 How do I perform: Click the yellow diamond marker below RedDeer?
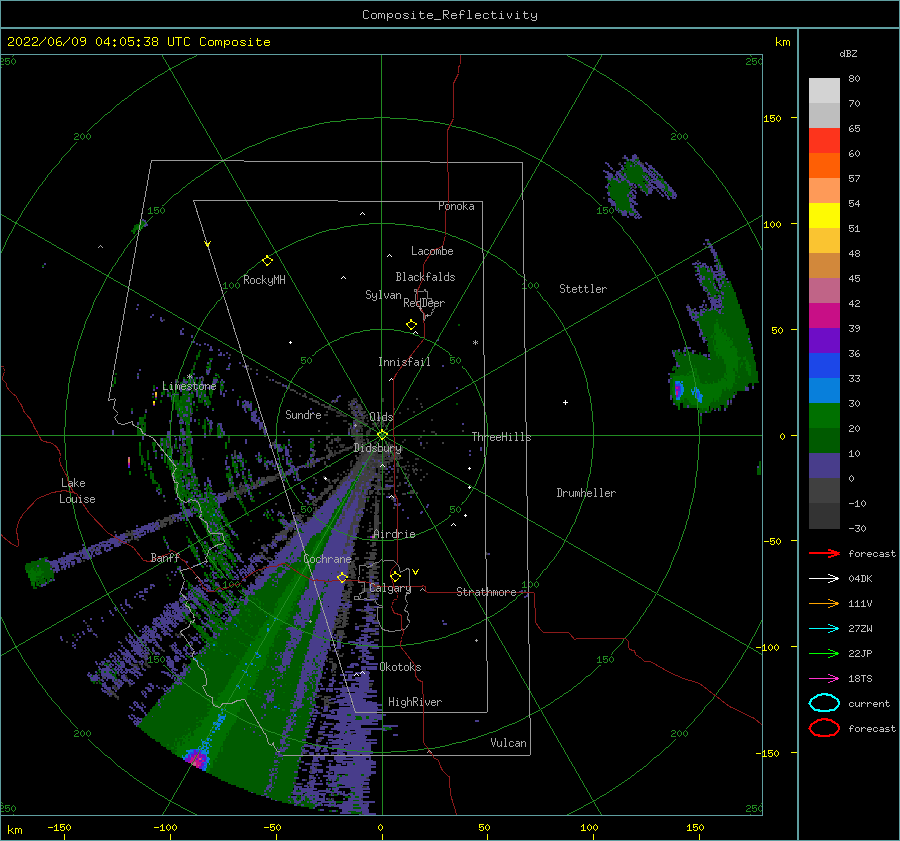(x=411, y=325)
